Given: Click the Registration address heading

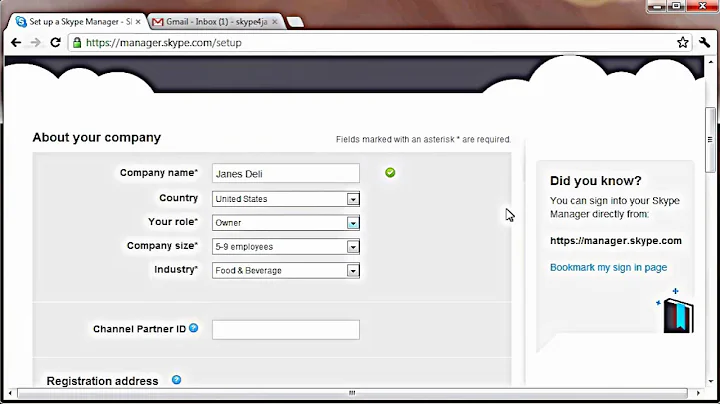Looking at the screenshot, I should click(x=102, y=381).
